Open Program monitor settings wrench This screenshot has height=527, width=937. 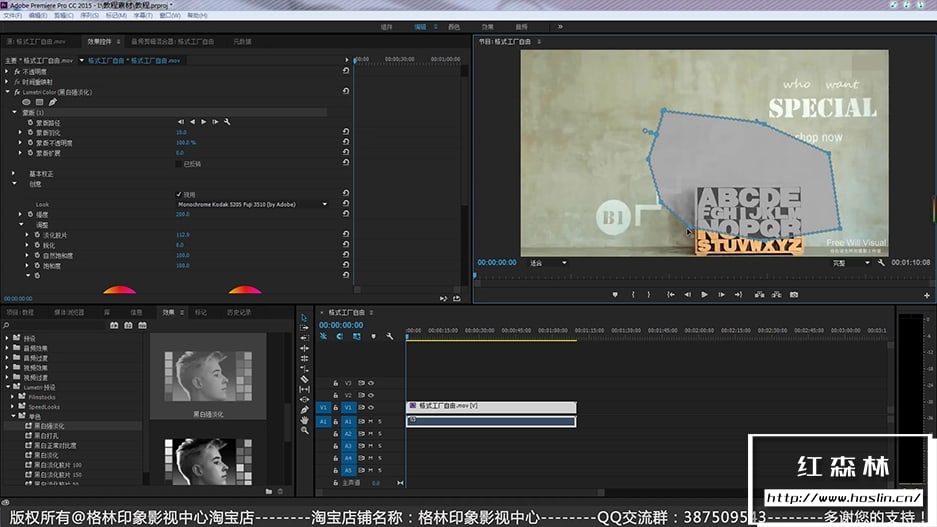[x=881, y=262]
